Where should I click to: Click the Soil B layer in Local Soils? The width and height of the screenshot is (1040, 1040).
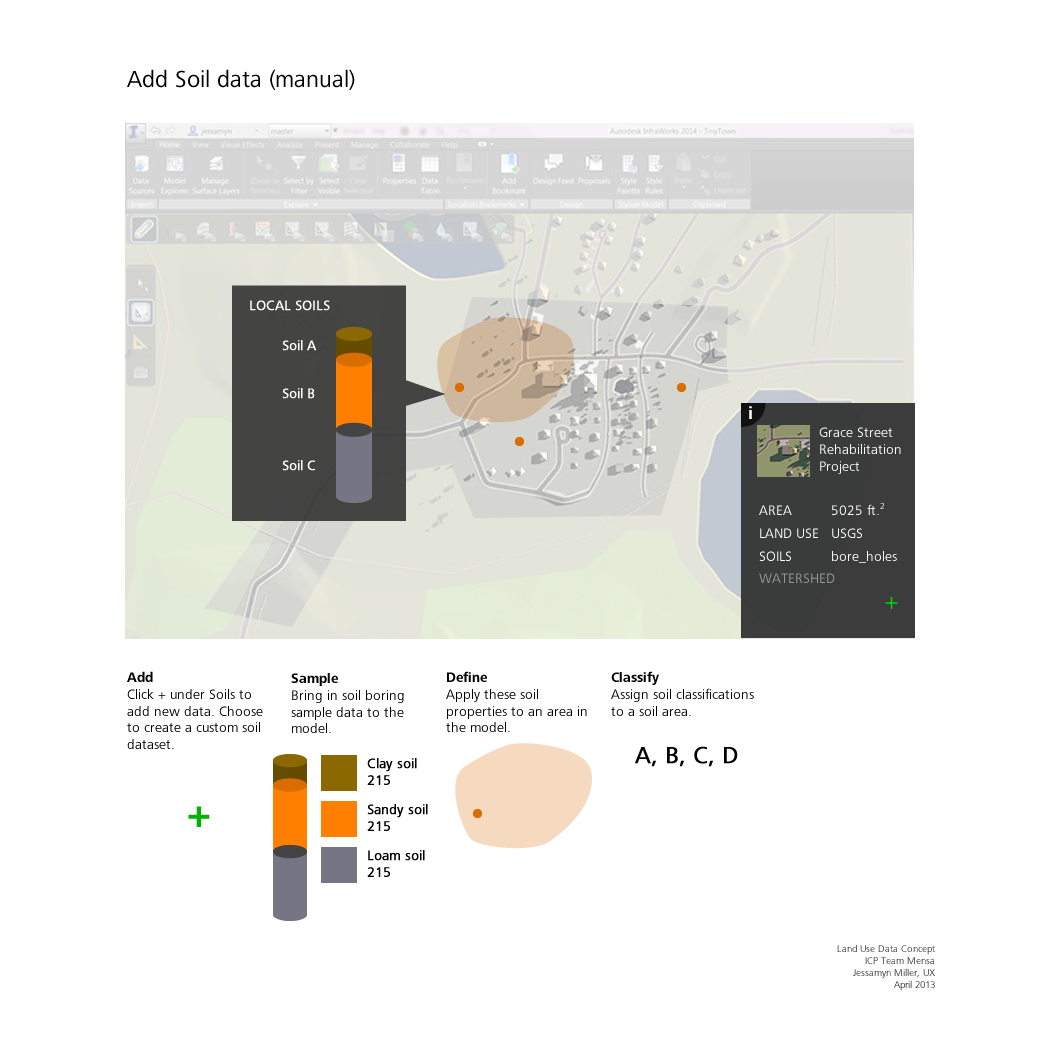pos(354,393)
